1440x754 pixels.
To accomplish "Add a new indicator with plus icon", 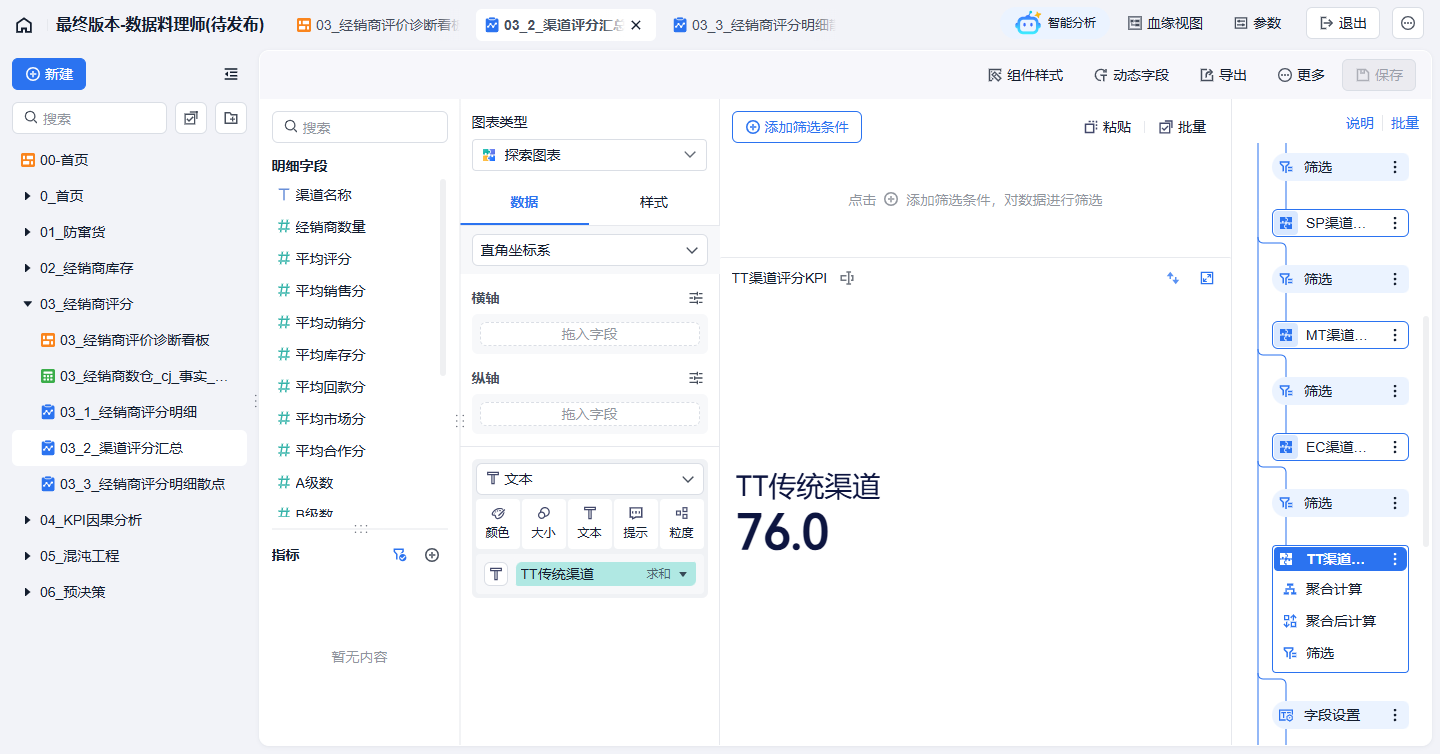I will (x=432, y=555).
